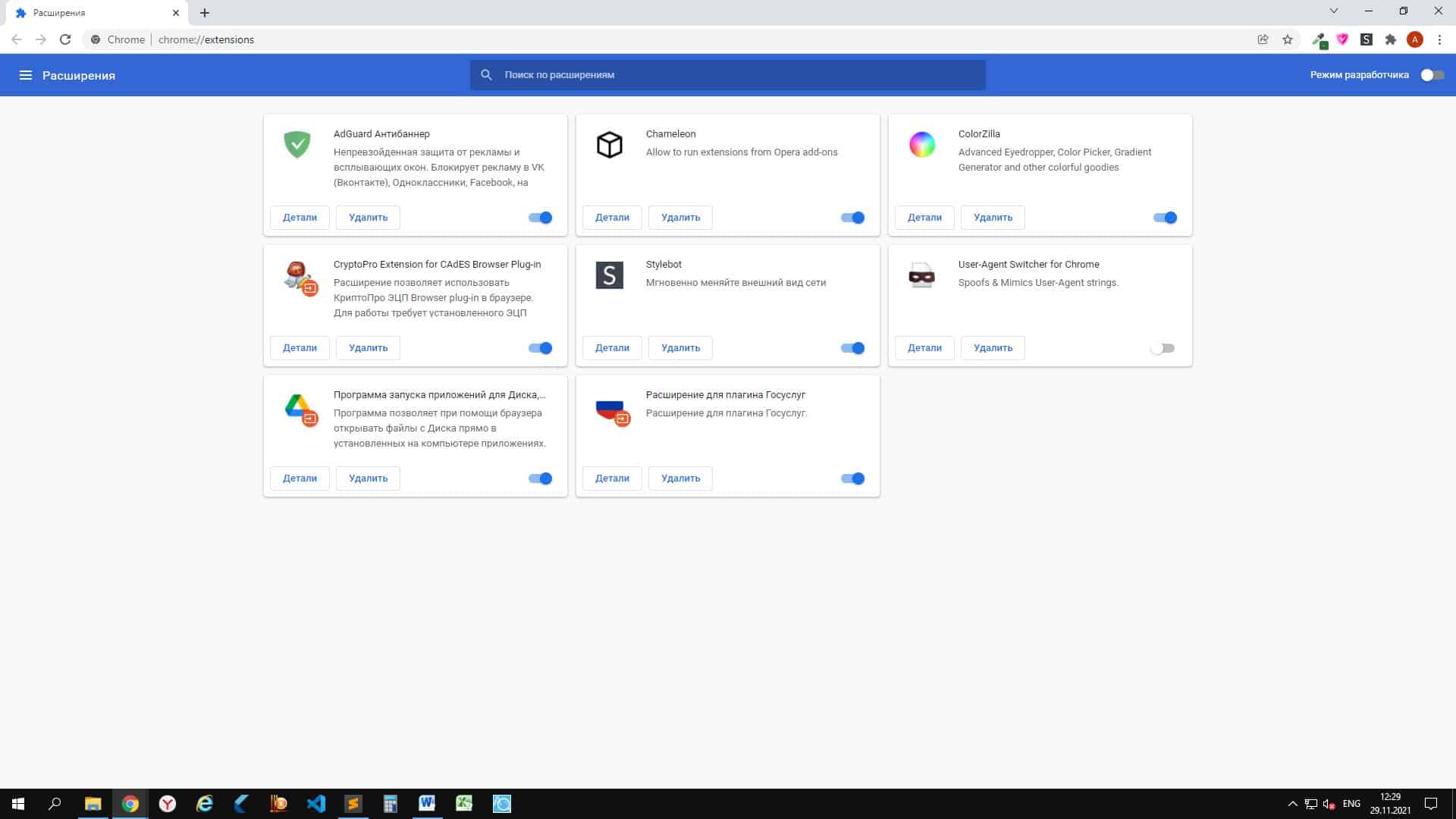The width and height of the screenshot is (1456, 819).
Task: Disable AdGuard Антибаннер toggle
Action: [540, 218]
